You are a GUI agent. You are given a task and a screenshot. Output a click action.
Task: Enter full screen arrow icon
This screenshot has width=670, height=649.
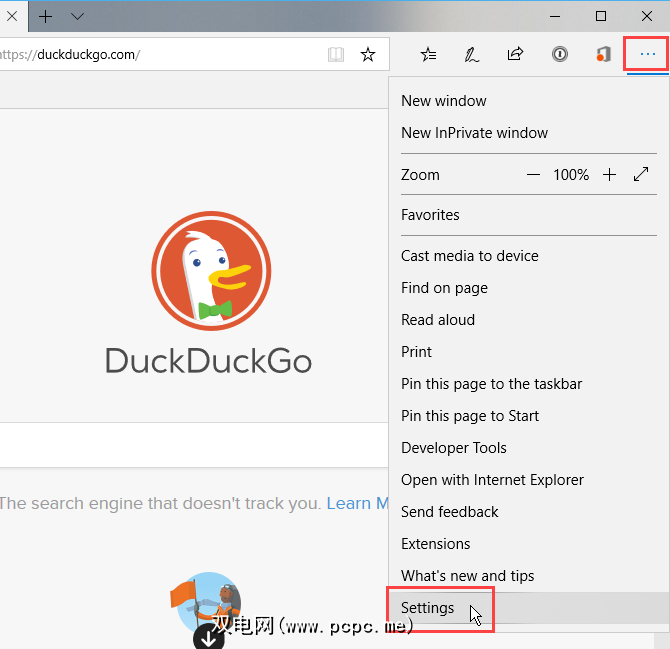click(641, 174)
